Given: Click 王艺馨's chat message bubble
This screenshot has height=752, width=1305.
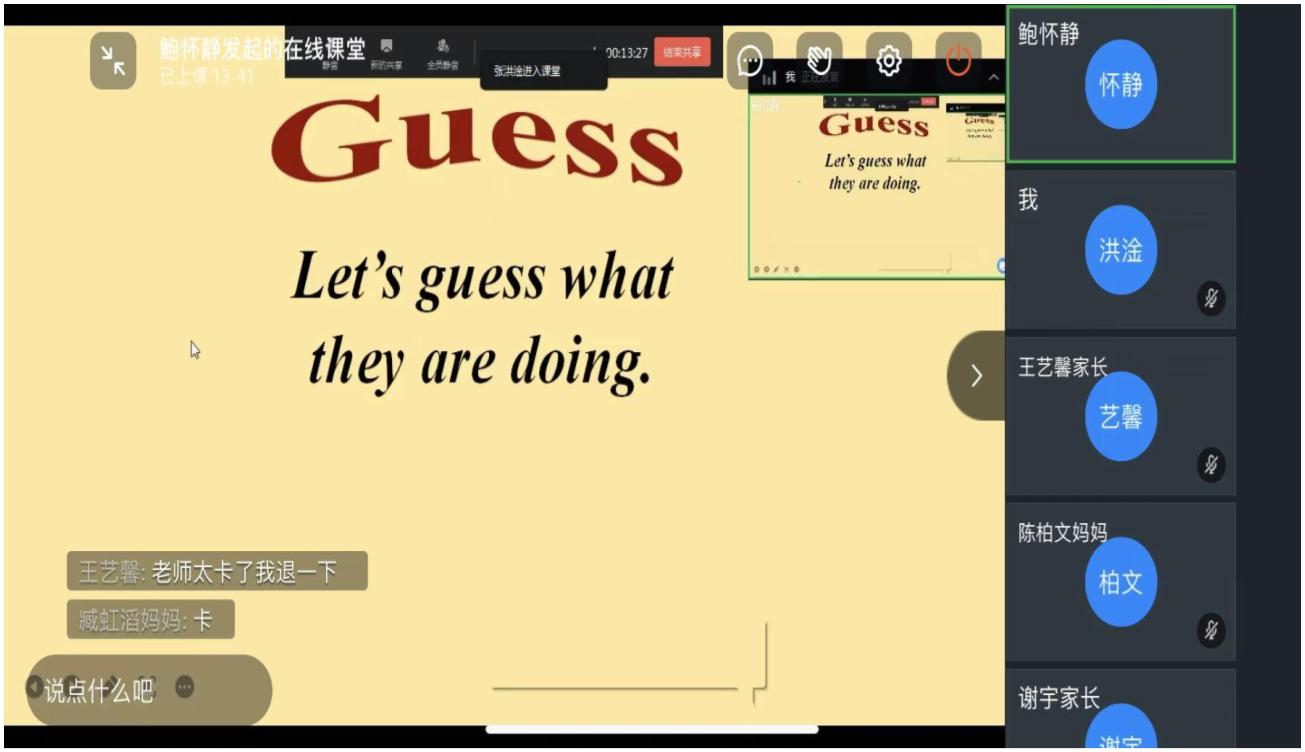Looking at the screenshot, I should [217, 572].
